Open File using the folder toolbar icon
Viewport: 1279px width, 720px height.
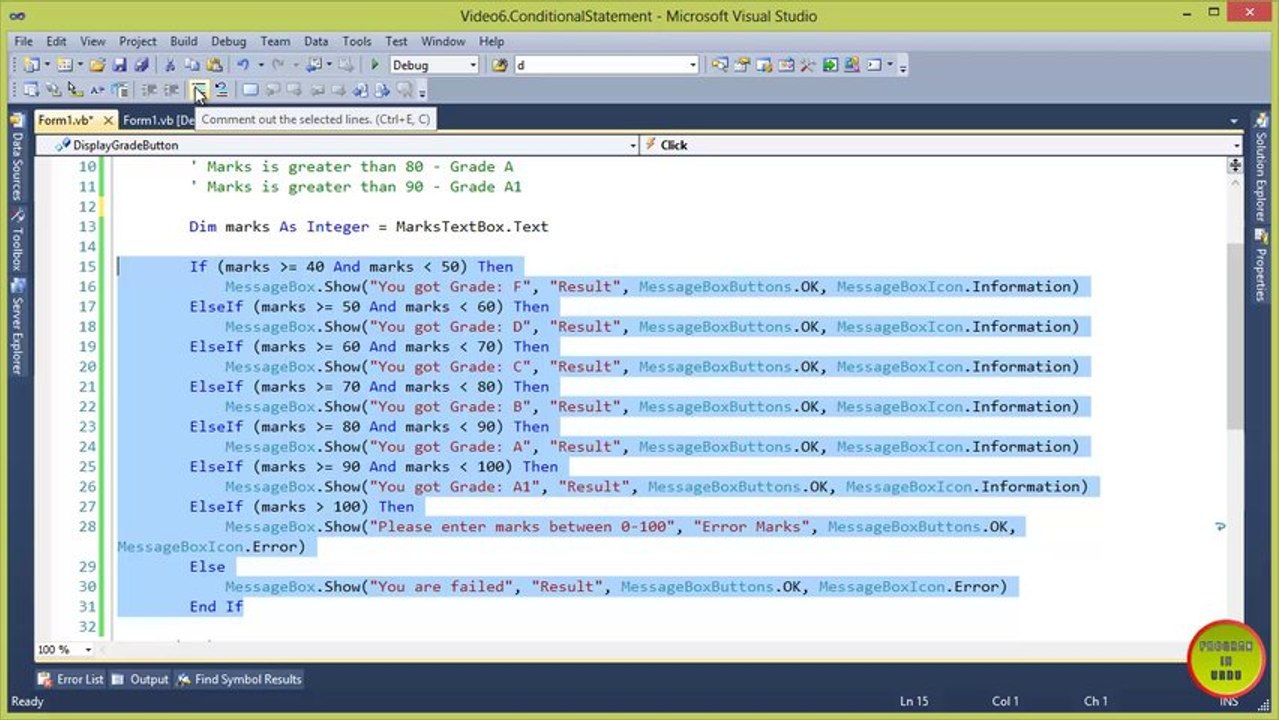(x=97, y=65)
